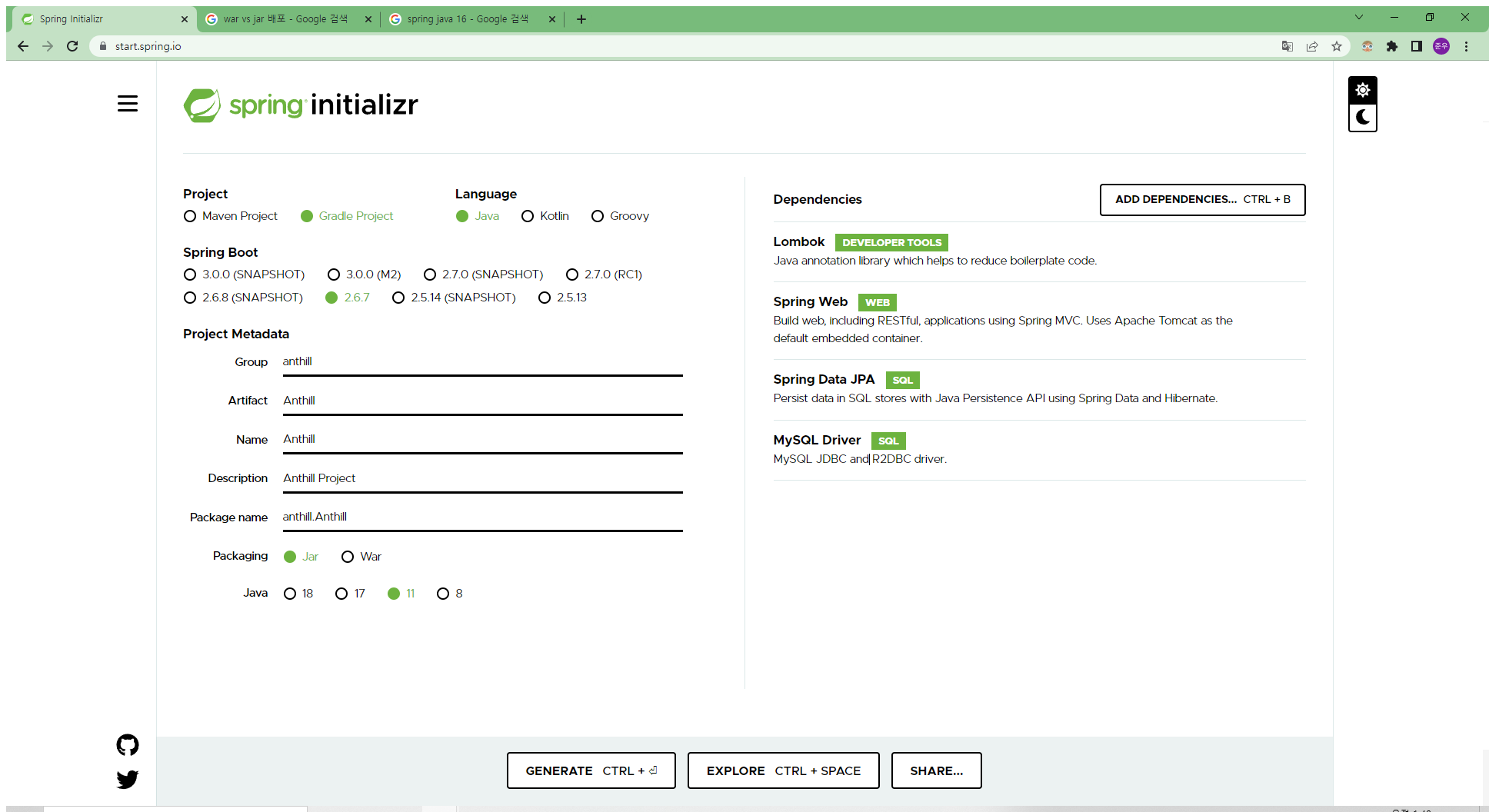Choose Kotlin language
Viewport: 1489px width, 812px height.
[x=545, y=216]
